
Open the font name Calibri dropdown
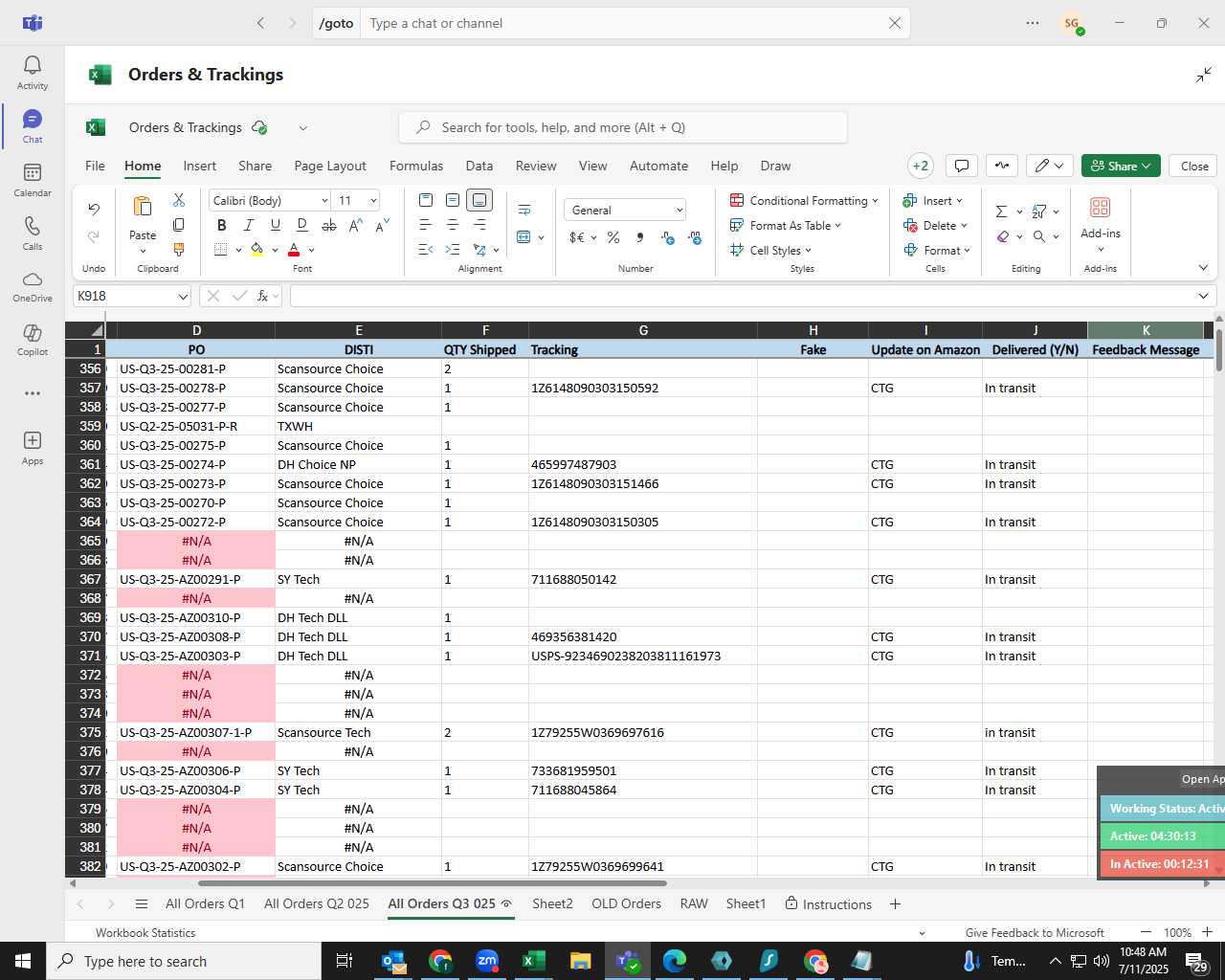[324, 201]
